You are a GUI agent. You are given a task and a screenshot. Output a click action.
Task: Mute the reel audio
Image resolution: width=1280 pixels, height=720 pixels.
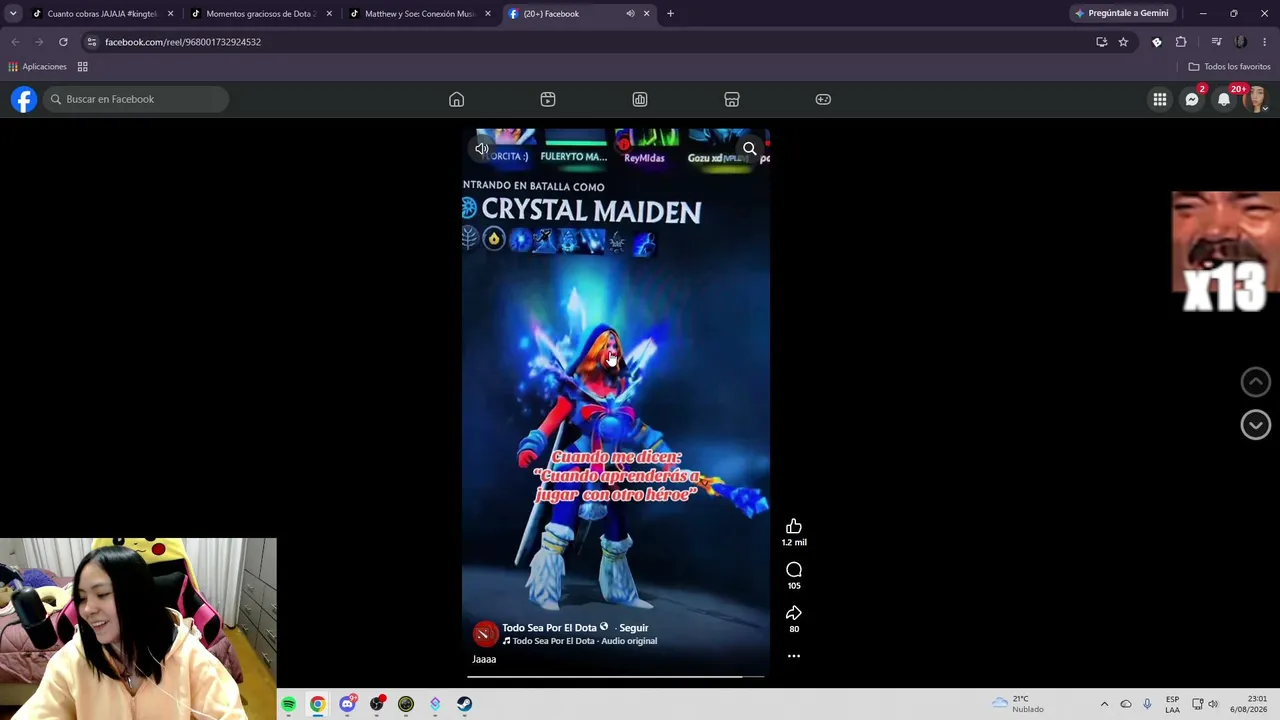482,149
